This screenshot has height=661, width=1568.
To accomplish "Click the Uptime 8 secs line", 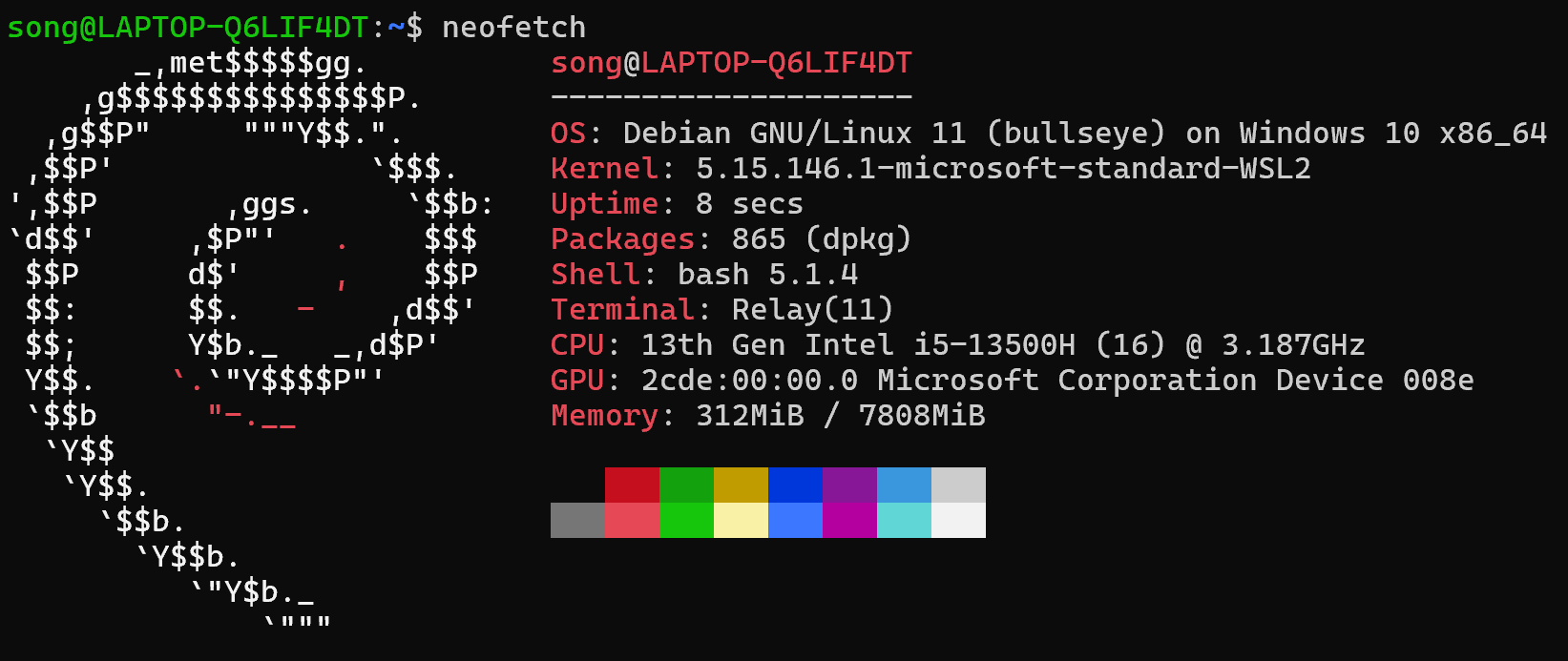I will (677, 204).
